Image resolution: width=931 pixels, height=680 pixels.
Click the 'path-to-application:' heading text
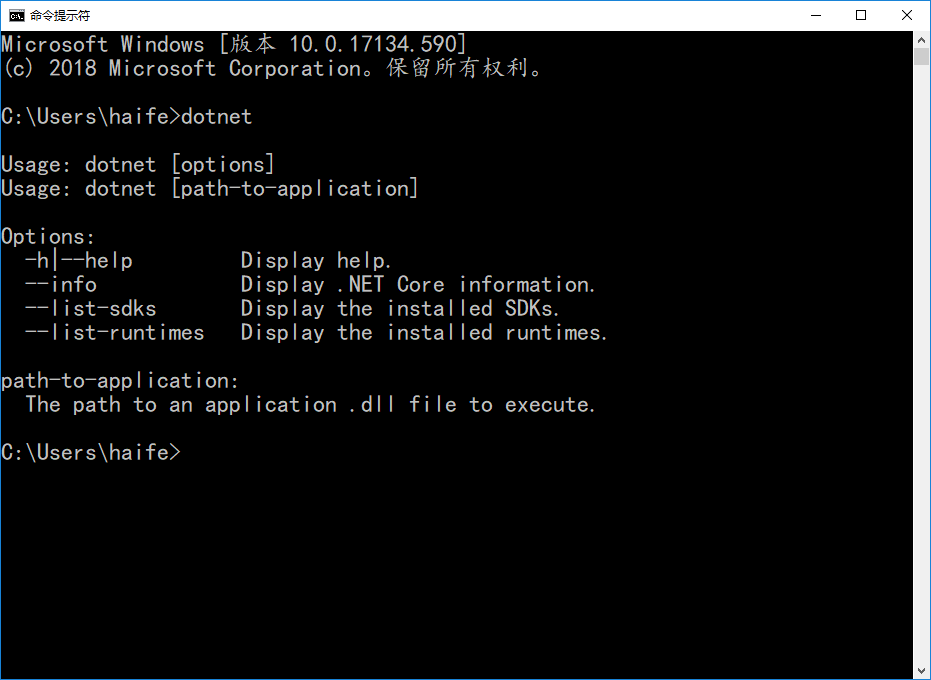coord(120,381)
